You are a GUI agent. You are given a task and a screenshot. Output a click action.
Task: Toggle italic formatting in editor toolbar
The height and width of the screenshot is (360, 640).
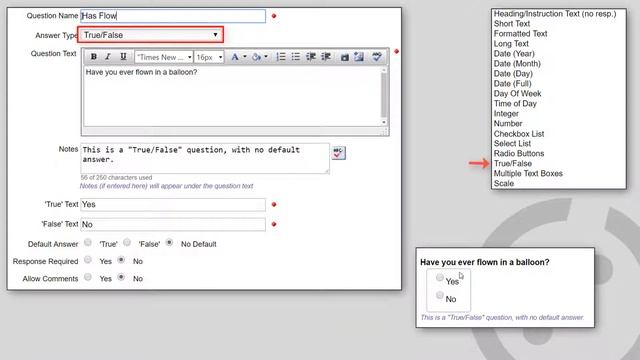pyautogui.click(x=108, y=57)
